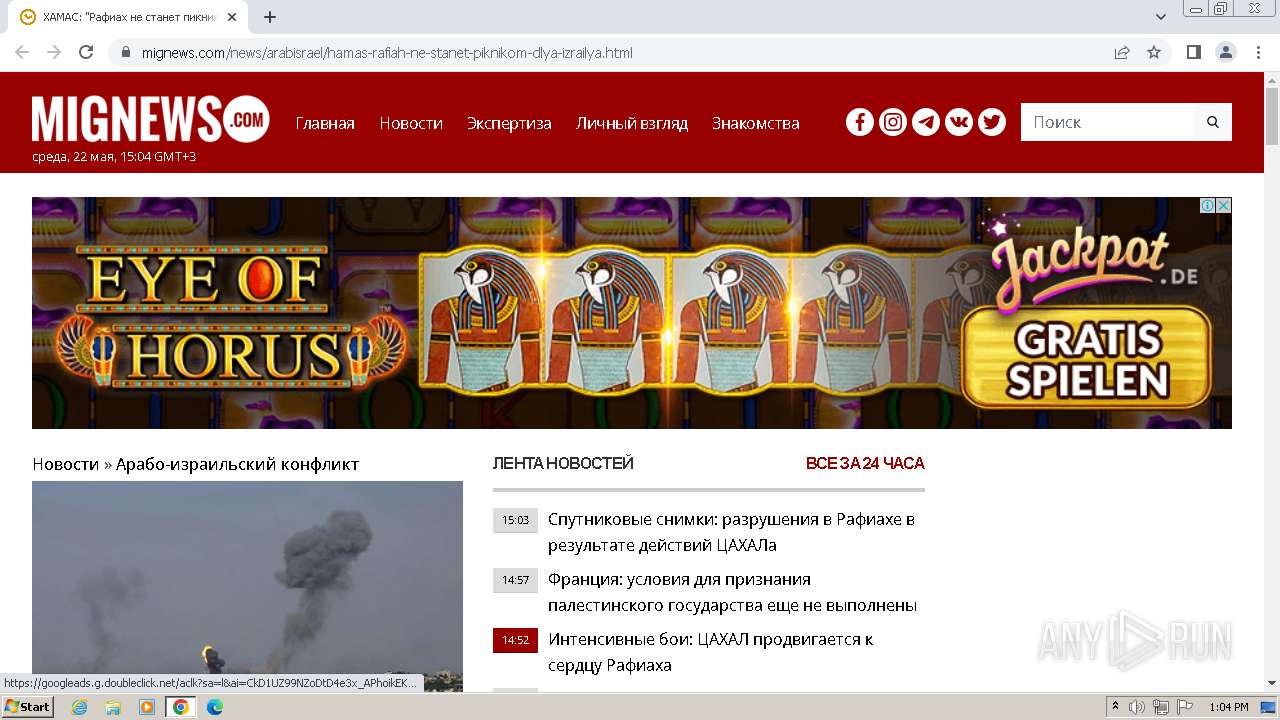
Task: Go to Главная menu item
Action: tap(325, 123)
